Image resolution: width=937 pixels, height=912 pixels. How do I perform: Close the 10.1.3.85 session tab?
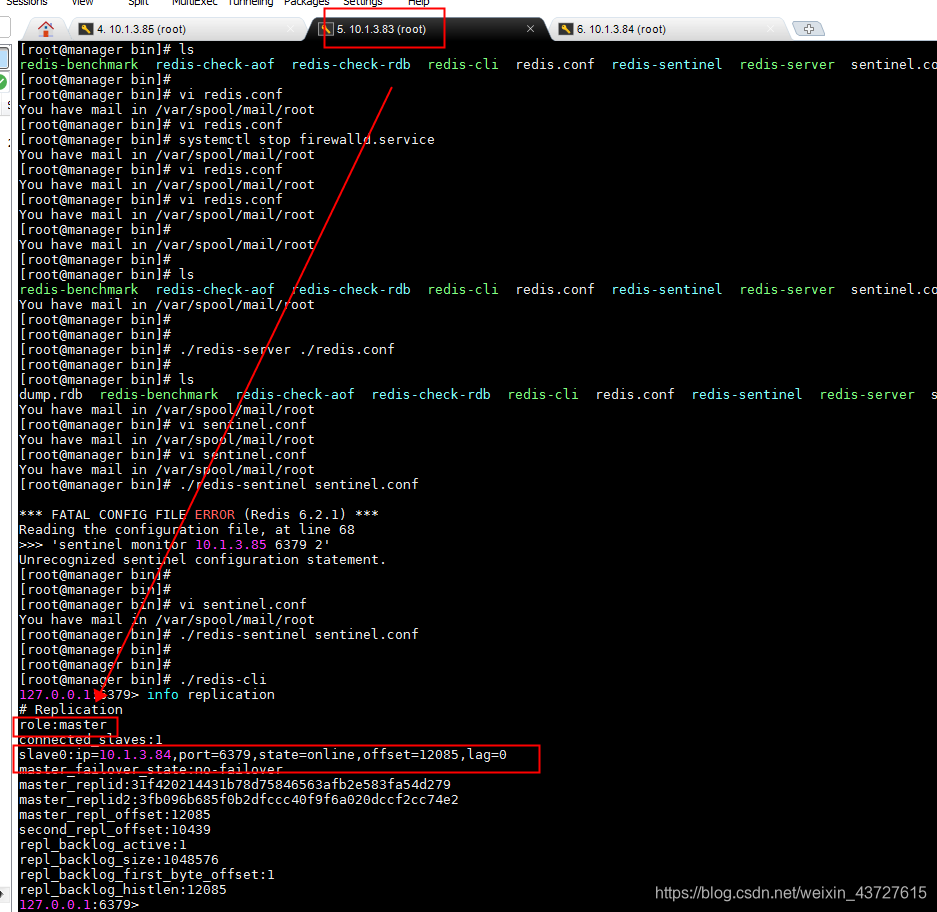[x=291, y=29]
